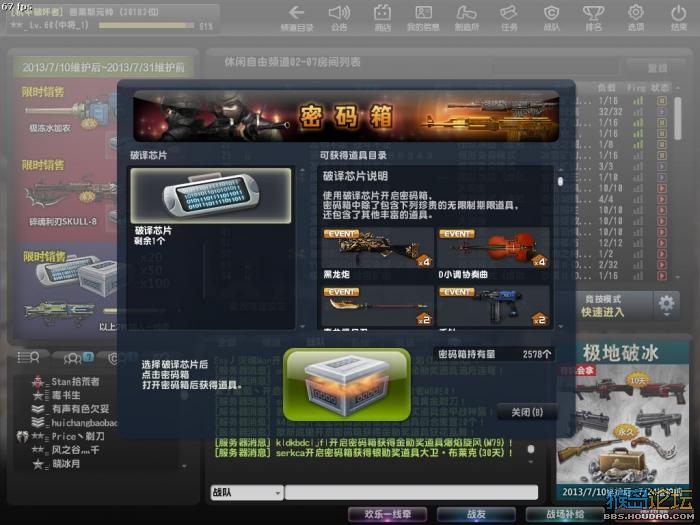
Task: Open quick join settings gear
Action: (667, 306)
